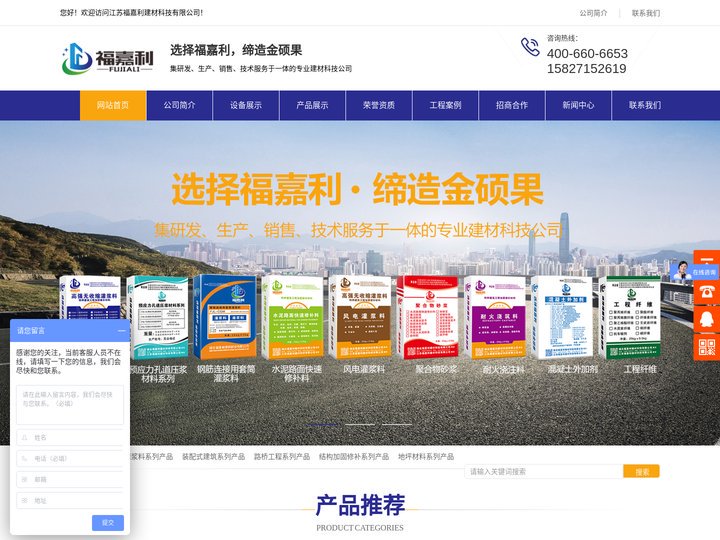Viewport: 720px width, 540px height.
Task: Focus the keyword search input field
Action: click(x=544, y=472)
